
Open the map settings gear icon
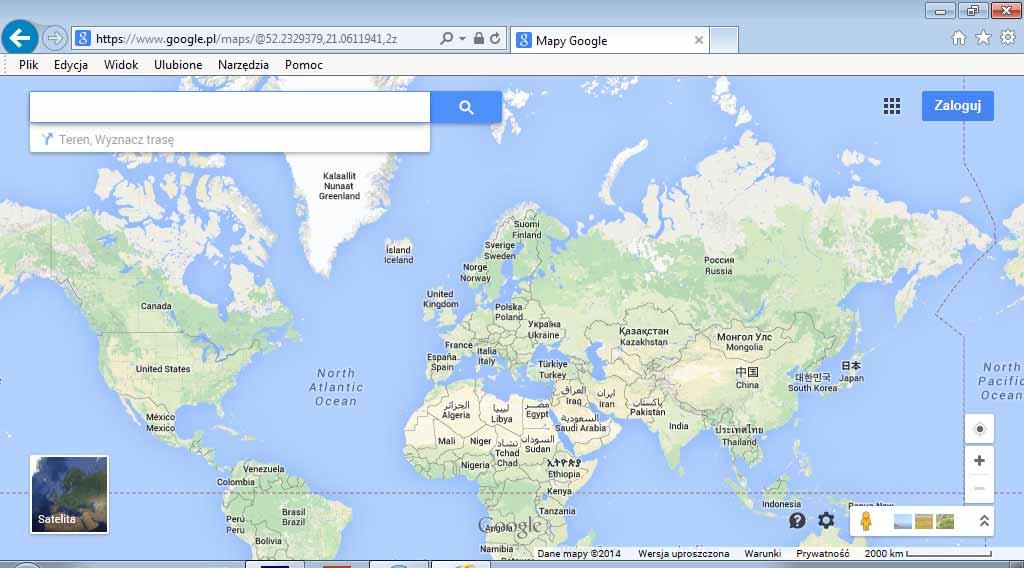pos(826,520)
